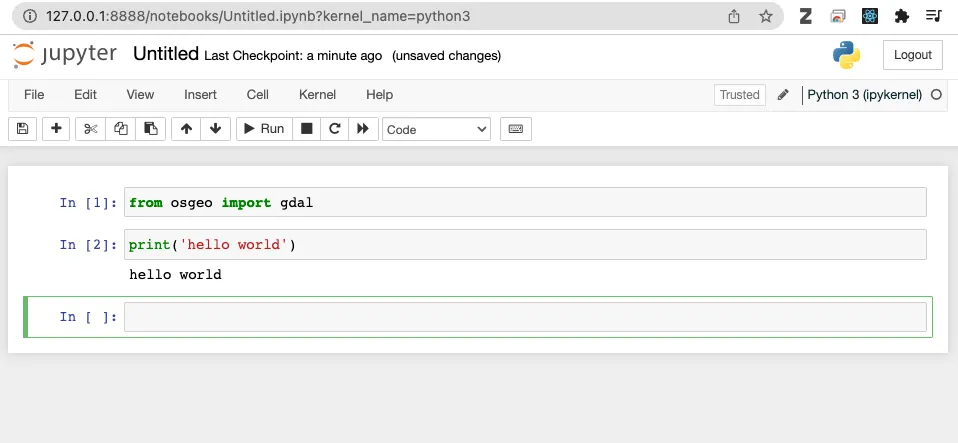
Task: Open the command palette keyboard icon
Action: (x=516, y=129)
